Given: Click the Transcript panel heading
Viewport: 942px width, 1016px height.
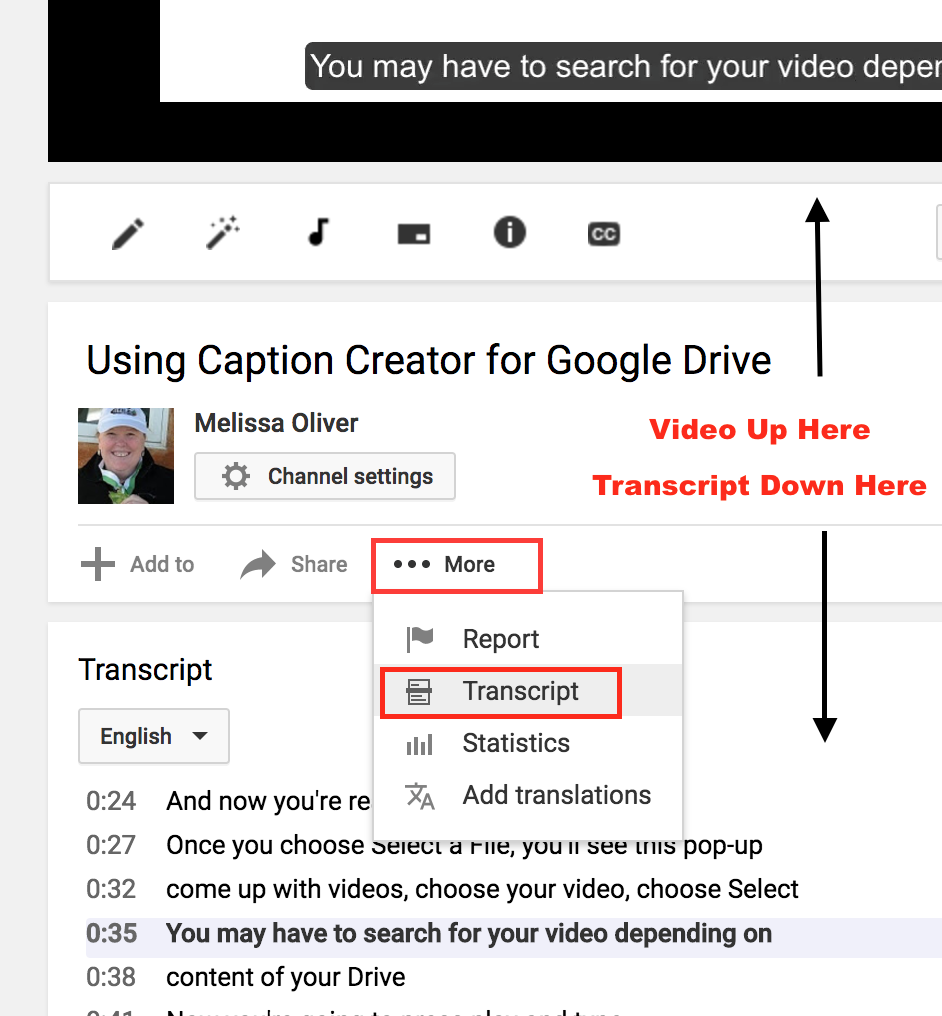Looking at the screenshot, I should click(145, 670).
